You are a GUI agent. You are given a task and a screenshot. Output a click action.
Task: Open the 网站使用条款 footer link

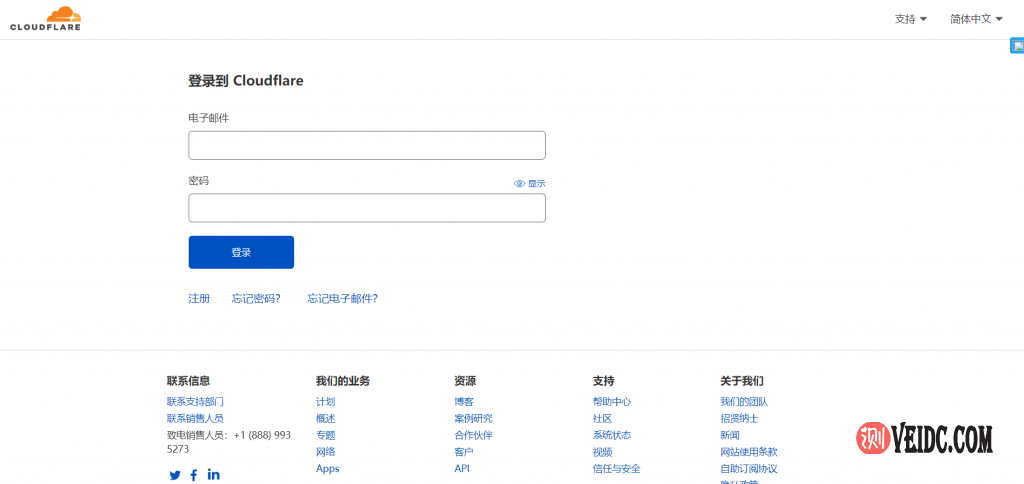point(749,452)
